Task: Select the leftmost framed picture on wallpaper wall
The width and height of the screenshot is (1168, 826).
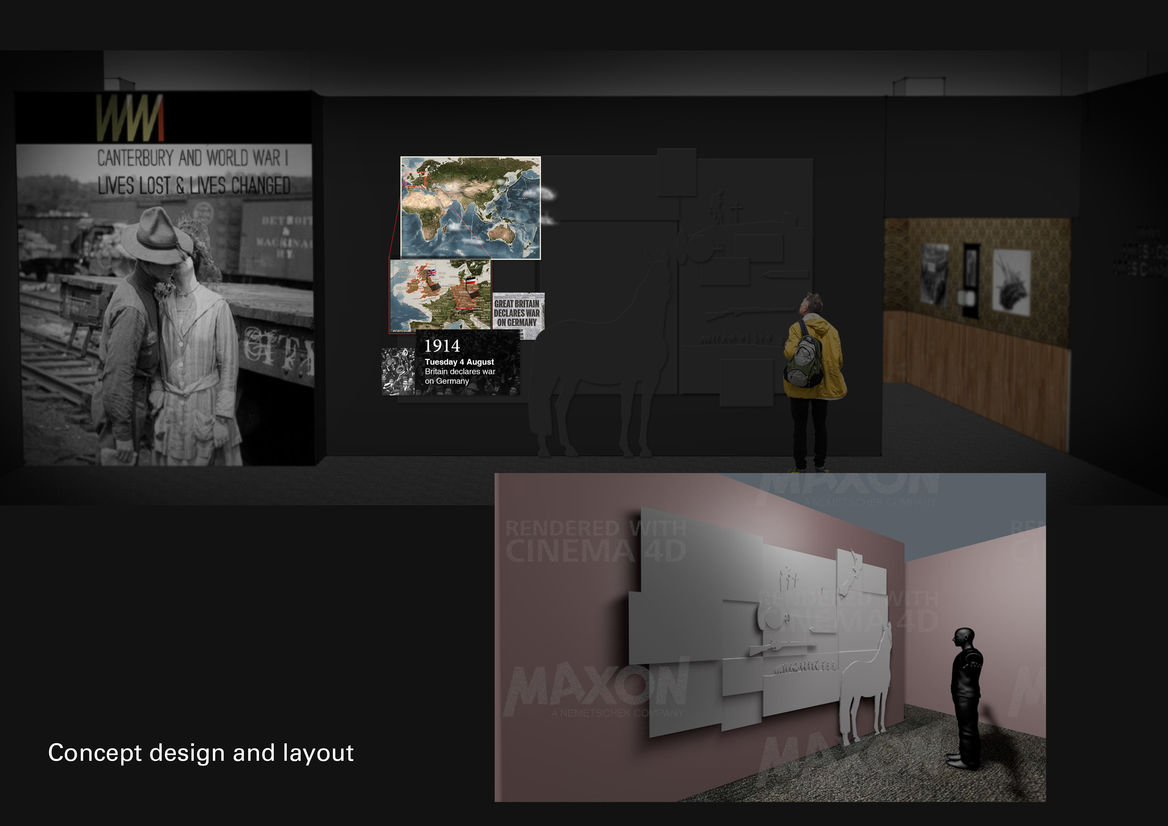Action: coord(935,273)
